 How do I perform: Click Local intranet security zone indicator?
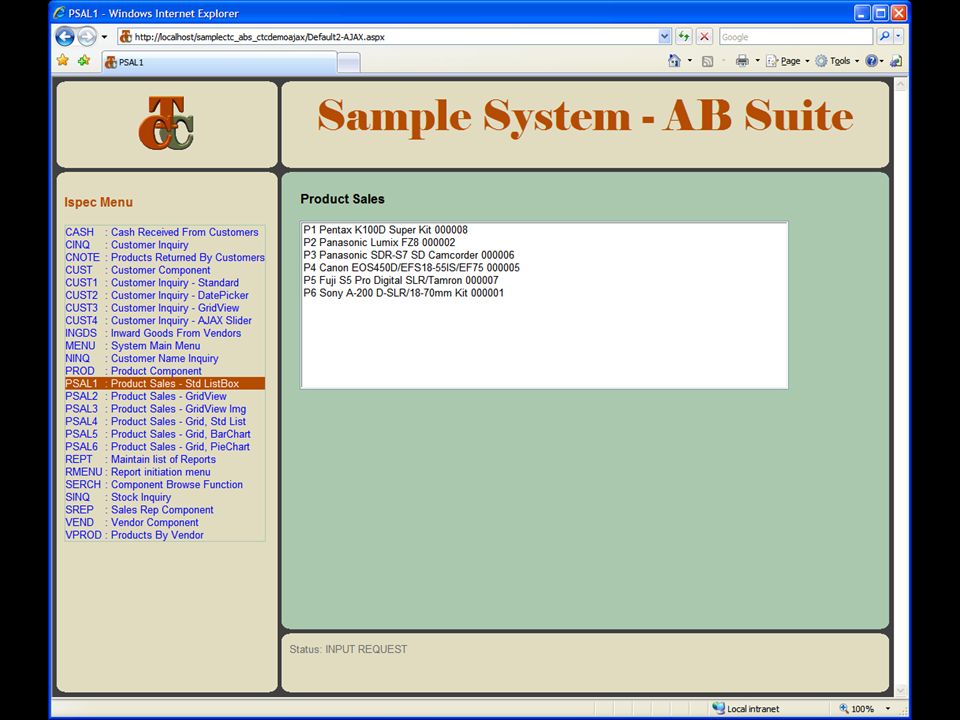point(746,708)
